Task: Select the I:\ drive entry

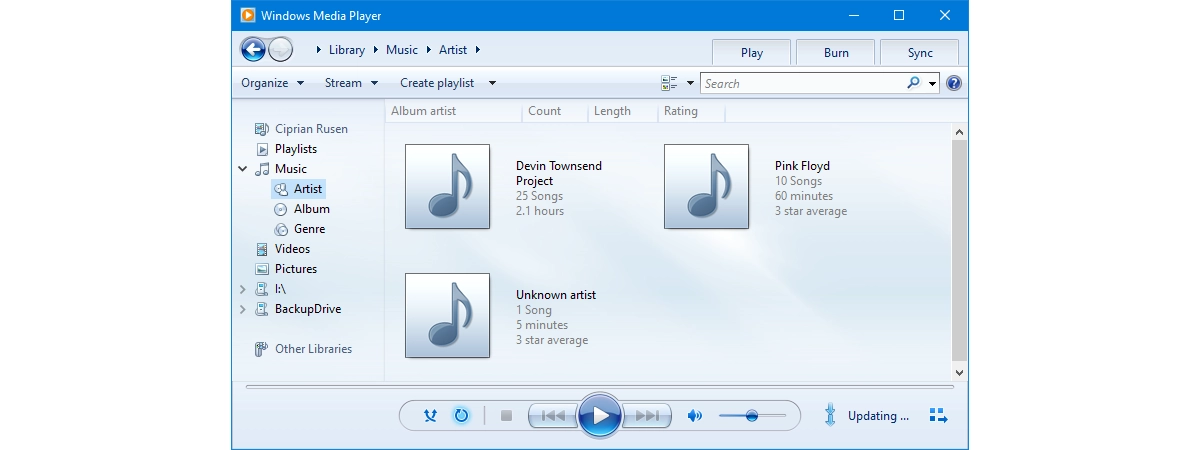Action: [271, 289]
